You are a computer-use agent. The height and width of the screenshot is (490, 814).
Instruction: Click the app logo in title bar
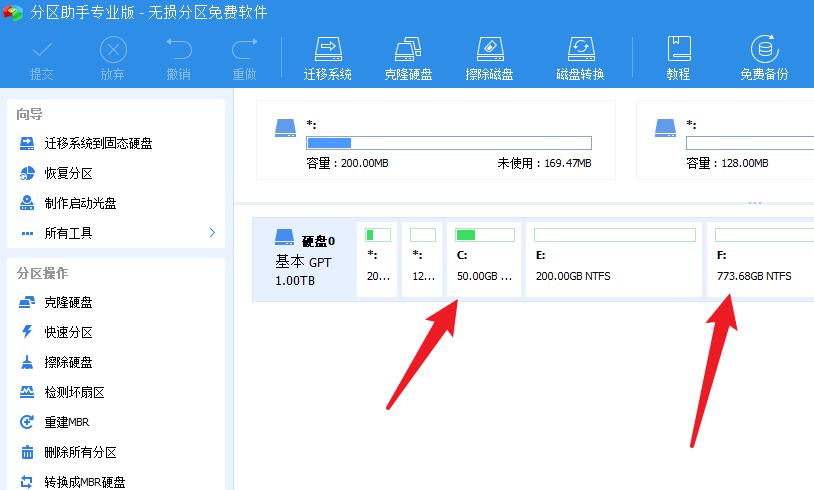(x=12, y=12)
